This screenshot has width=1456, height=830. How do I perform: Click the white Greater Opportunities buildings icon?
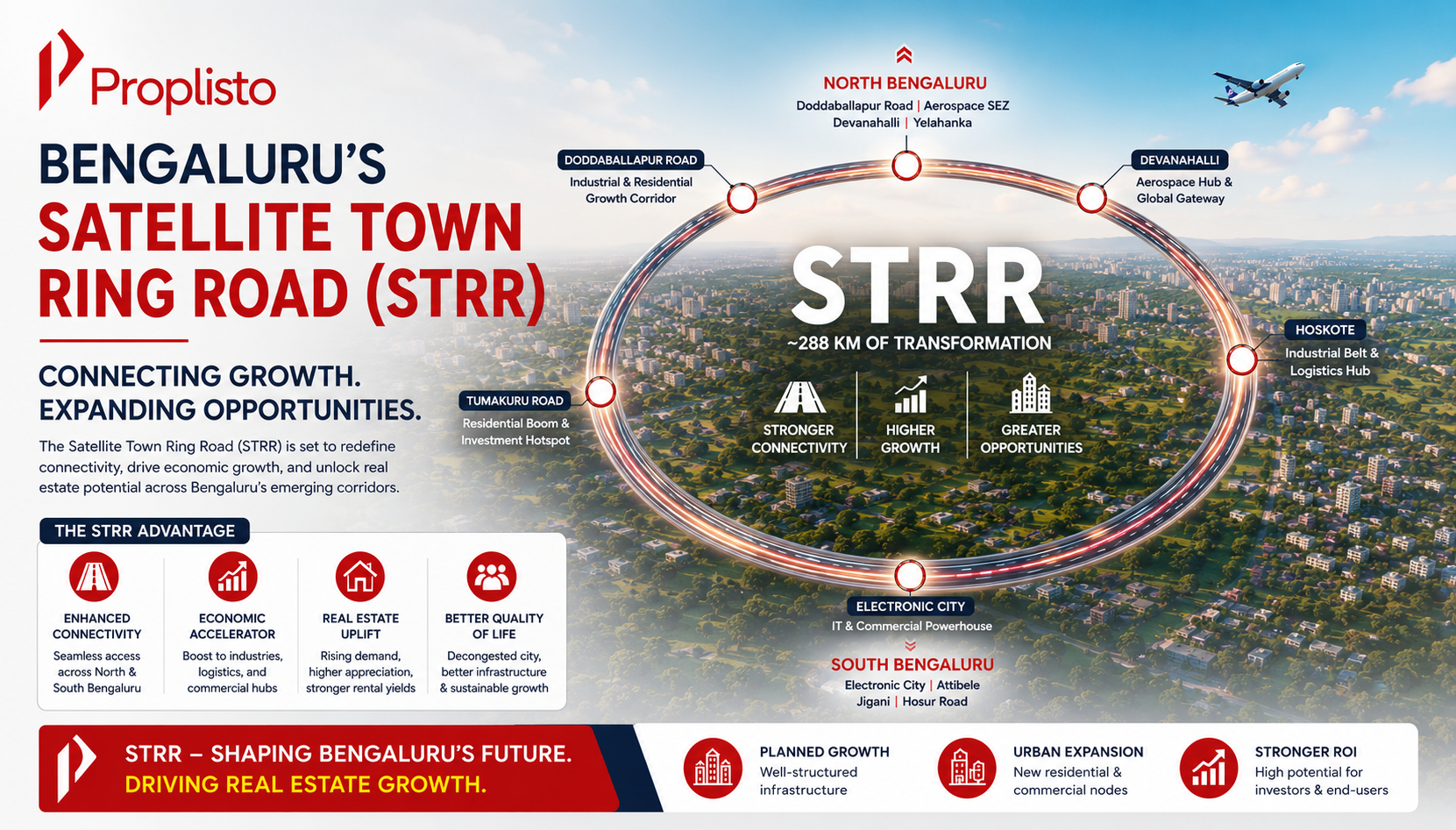tap(1031, 394)
